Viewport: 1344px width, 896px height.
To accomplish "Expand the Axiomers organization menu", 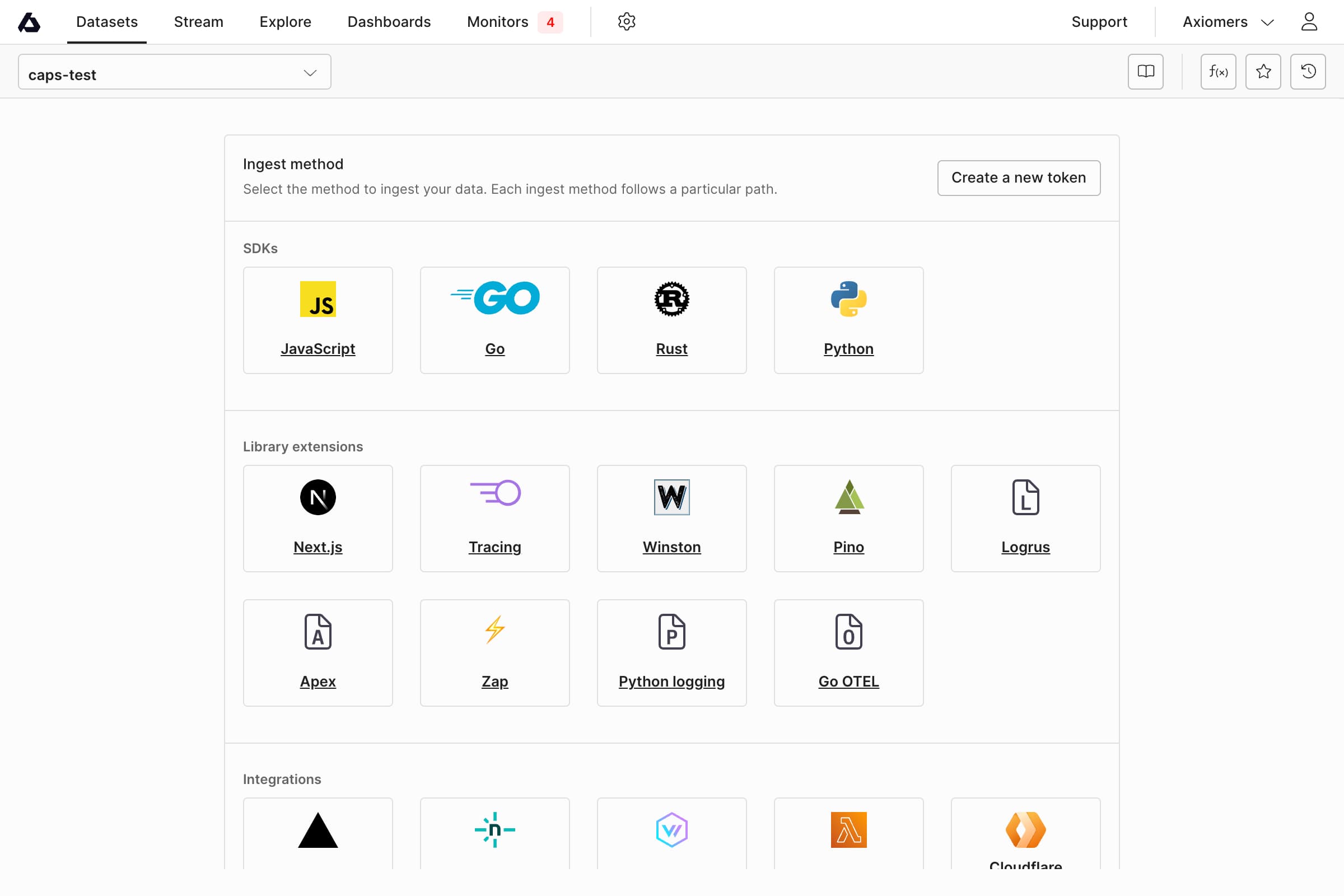I will 1228,22.
